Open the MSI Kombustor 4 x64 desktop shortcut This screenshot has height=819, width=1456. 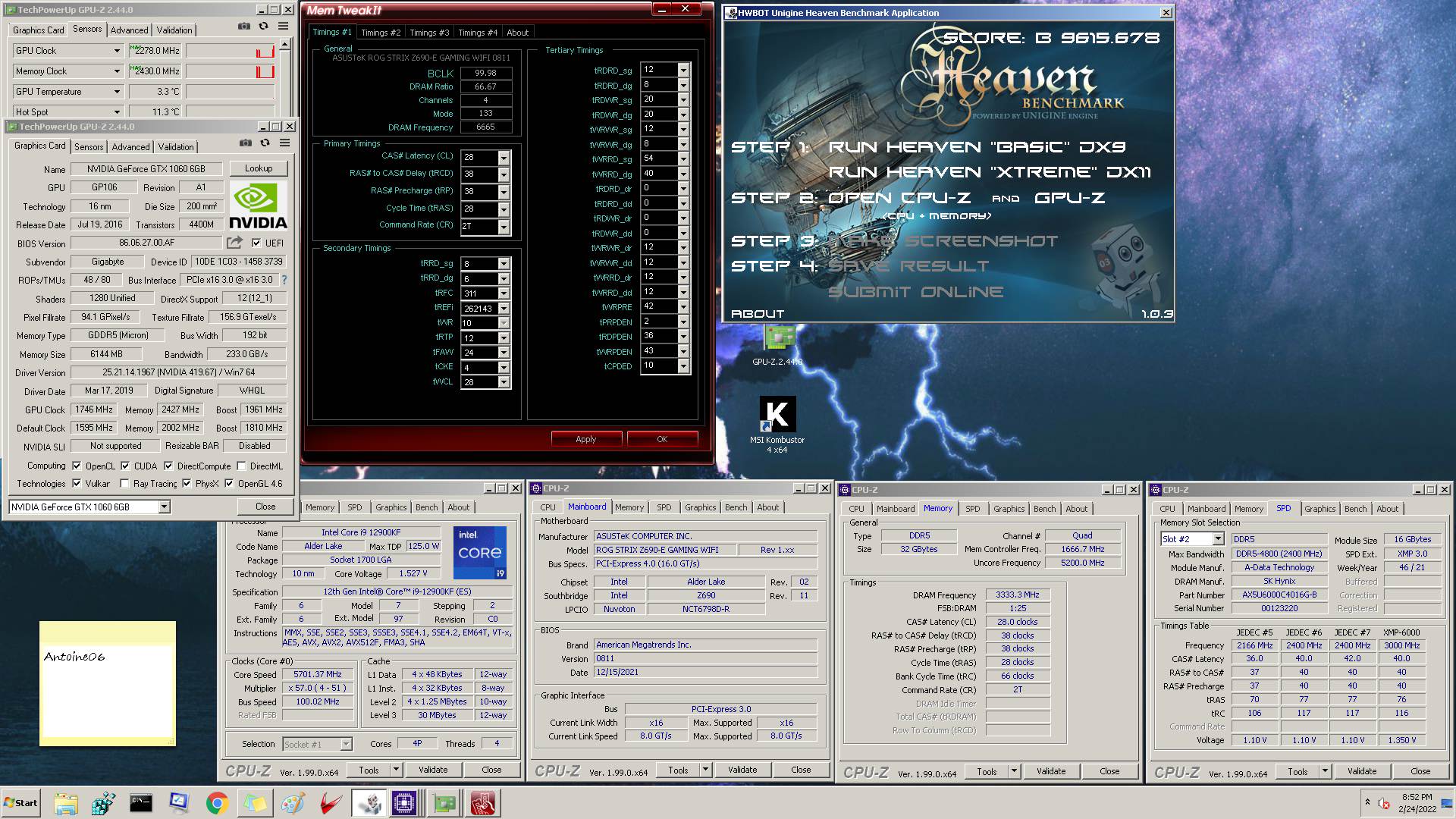click(777, 425)
